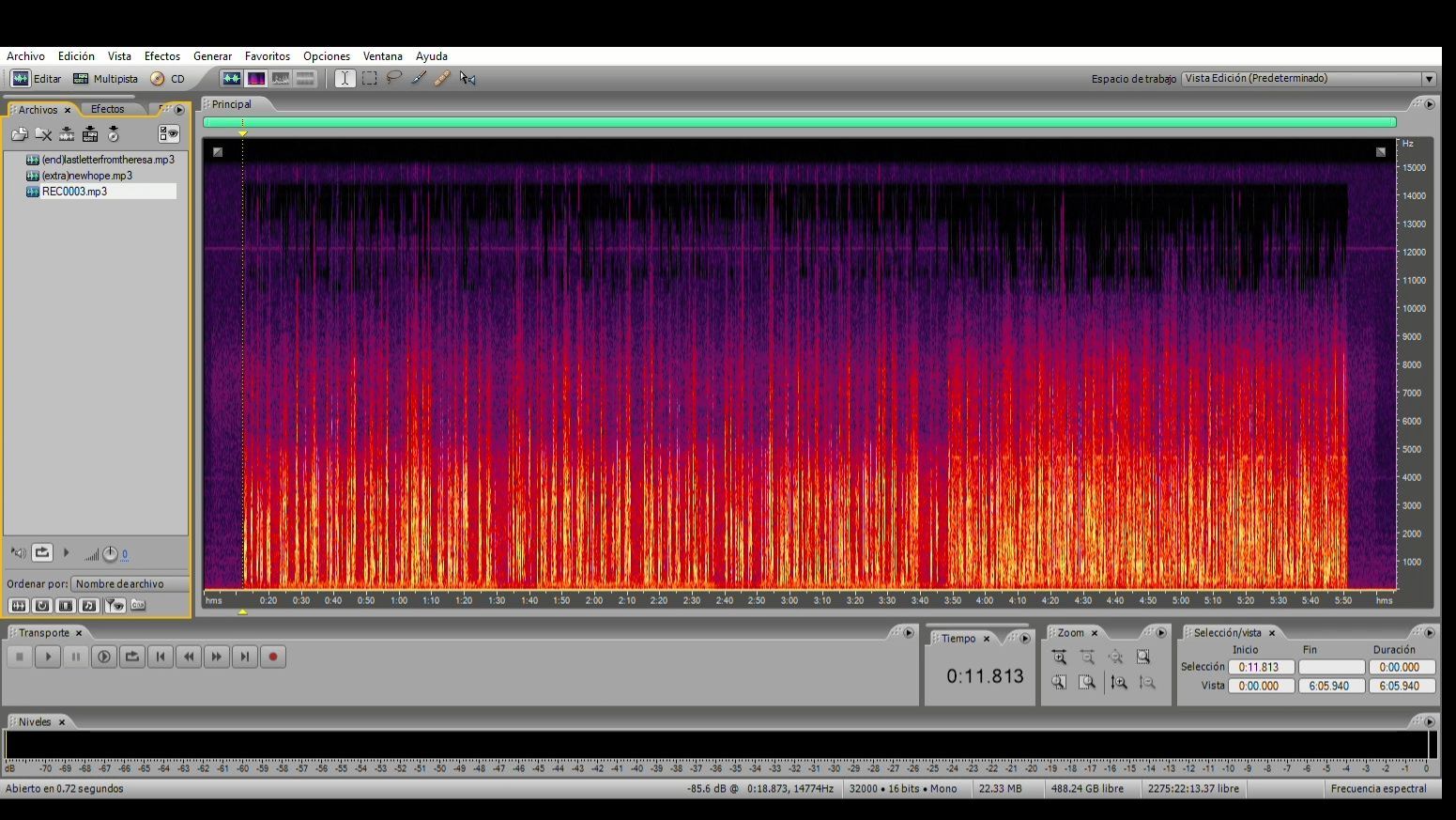The image size is (1456, 820).
Task: Click Close Files icon in Archivos panel
Action: pyautogui.click(x=43, y=134)
